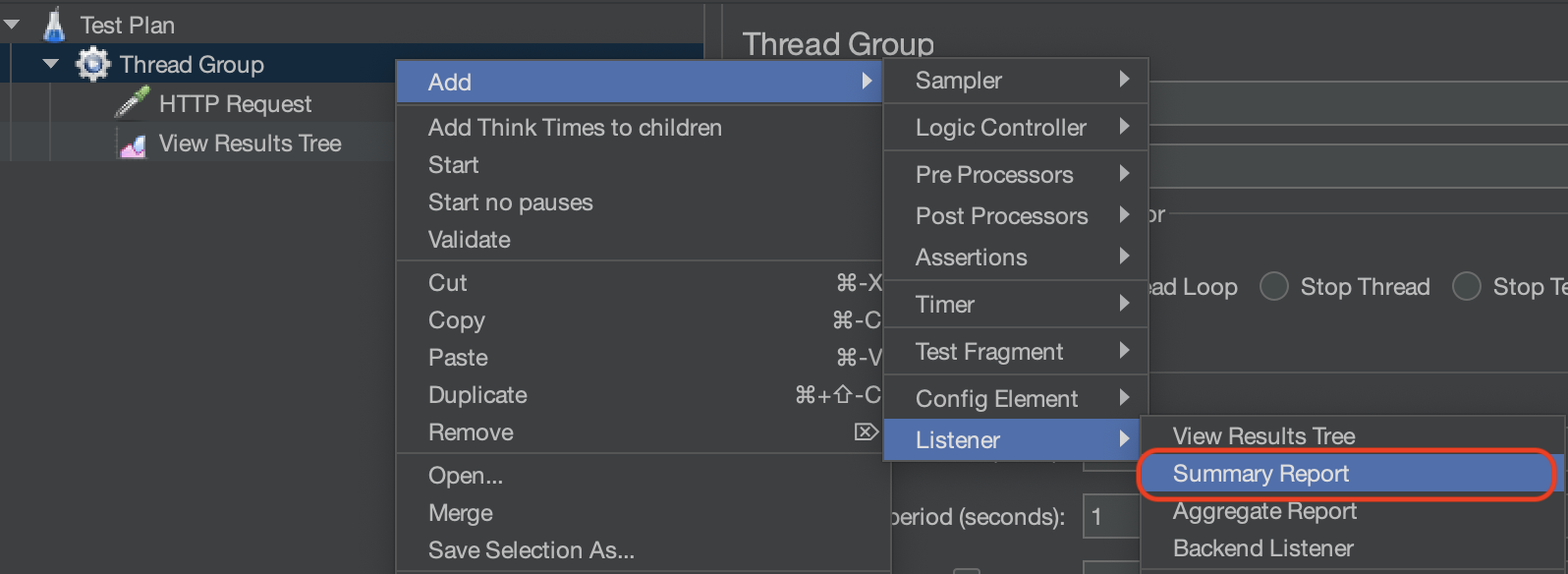Viewport: 1568px width, 574px height.
Task: Choose Validate from the context menu
Action: tap(470, 240)
